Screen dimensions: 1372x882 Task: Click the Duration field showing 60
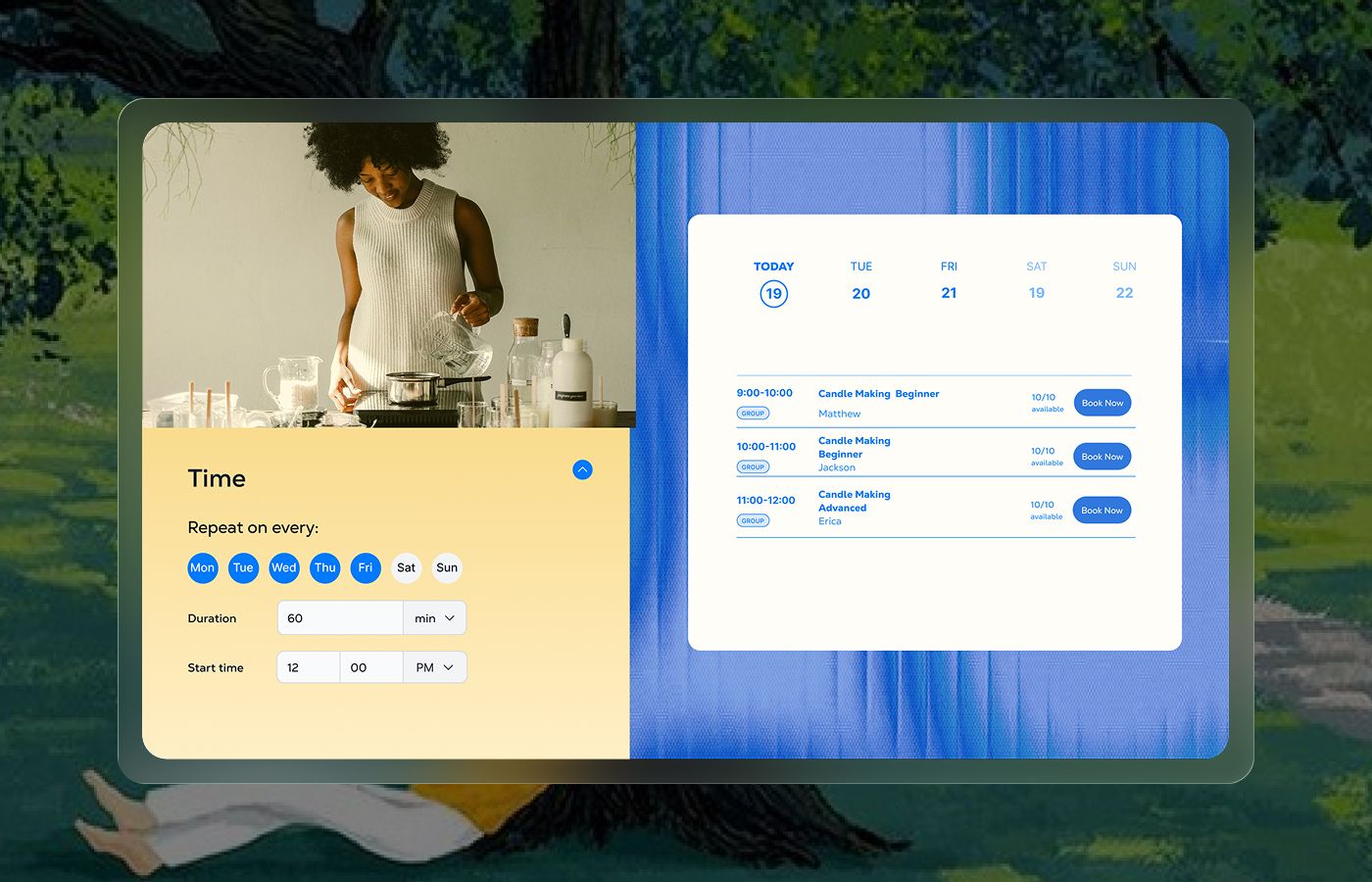[340, 617]
